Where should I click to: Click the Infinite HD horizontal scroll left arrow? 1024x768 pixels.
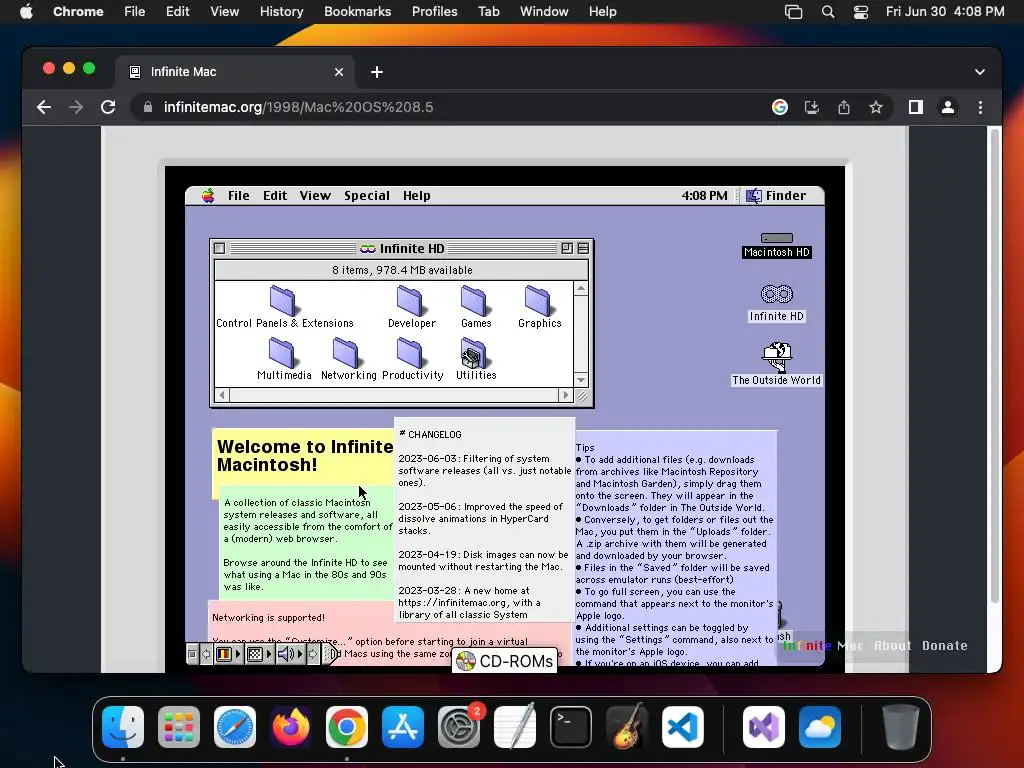pyautogui.click(x=222, y=394)
